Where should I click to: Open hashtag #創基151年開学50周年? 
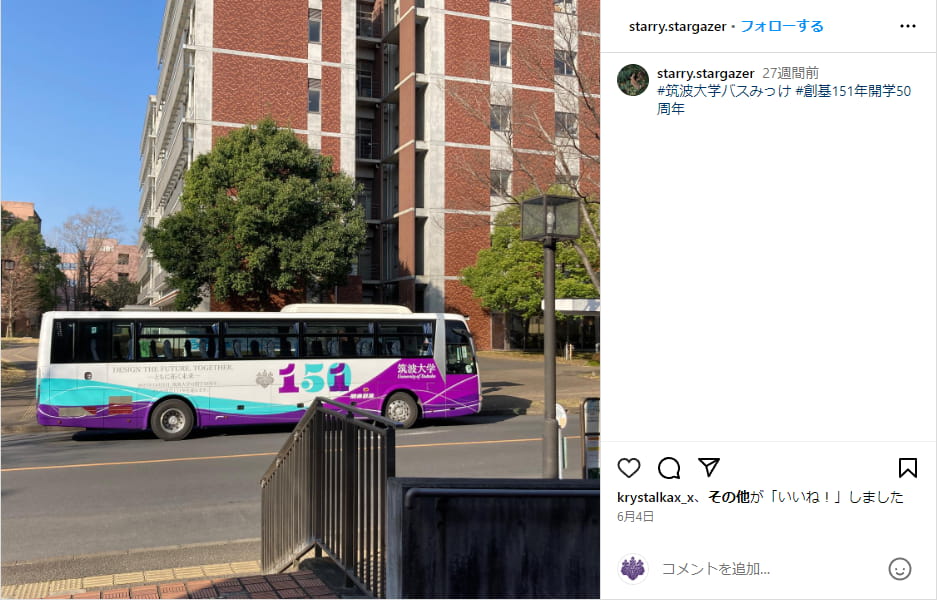784,100
